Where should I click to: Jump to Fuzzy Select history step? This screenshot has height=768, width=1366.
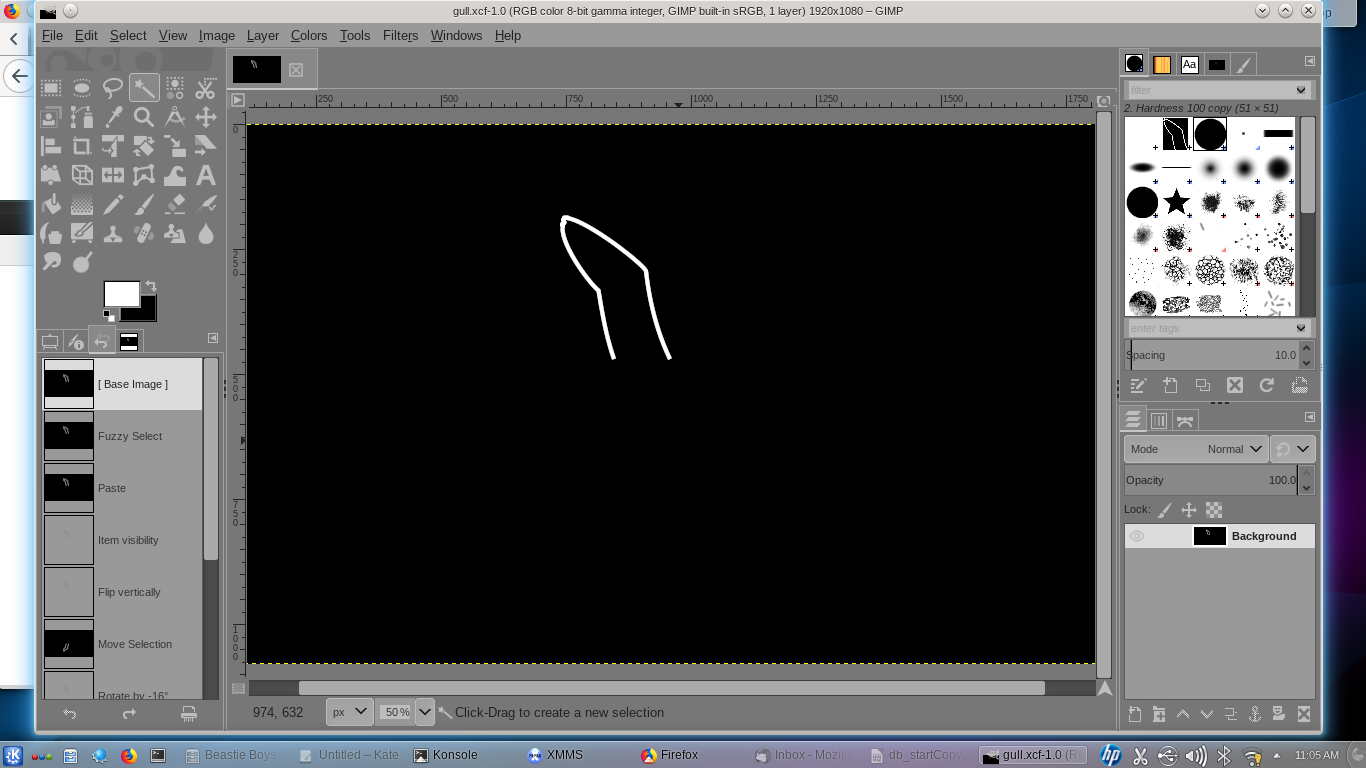point(122,436)
